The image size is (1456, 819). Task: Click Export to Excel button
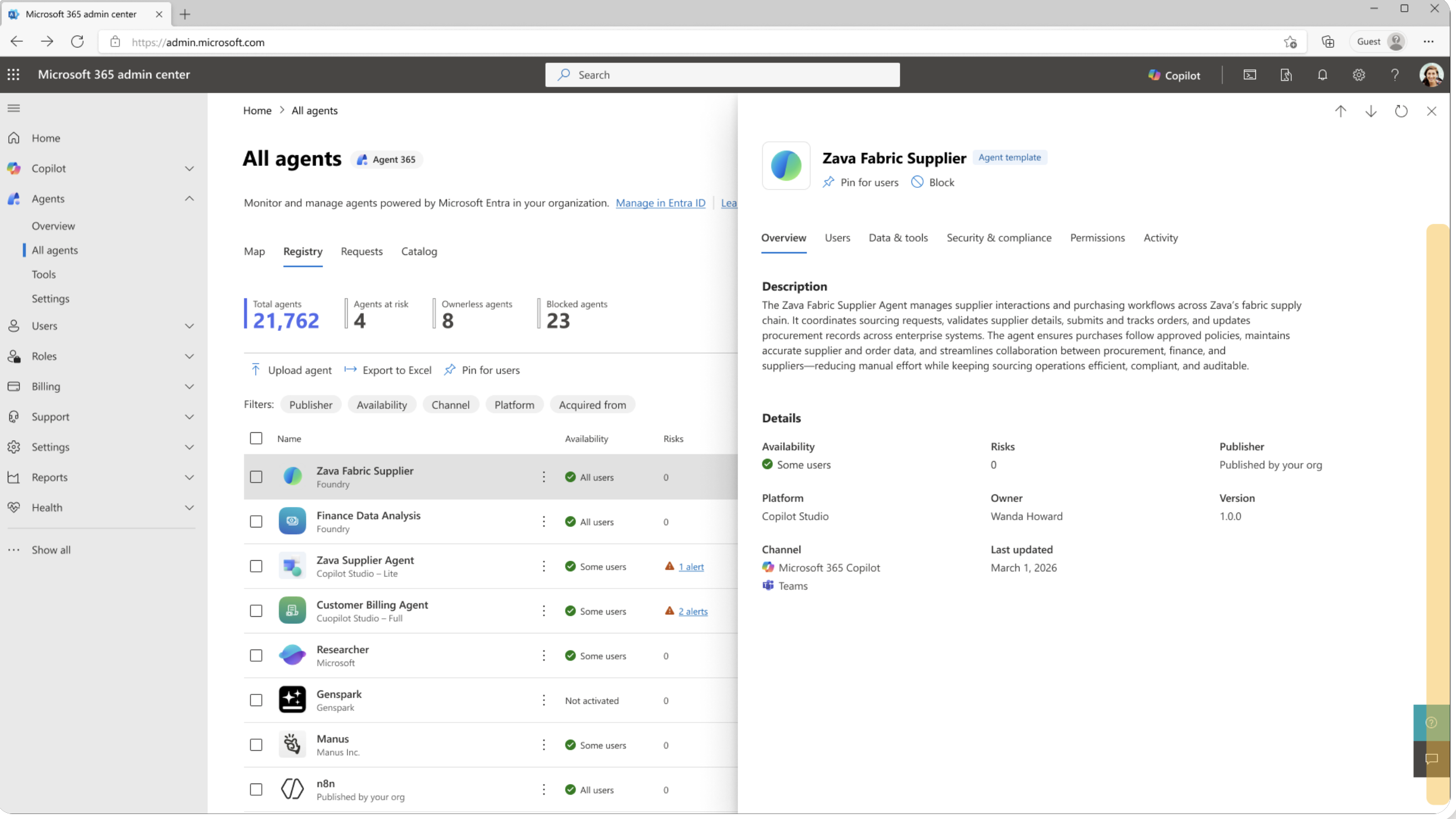pyautogui.click(x=388, y=370)
